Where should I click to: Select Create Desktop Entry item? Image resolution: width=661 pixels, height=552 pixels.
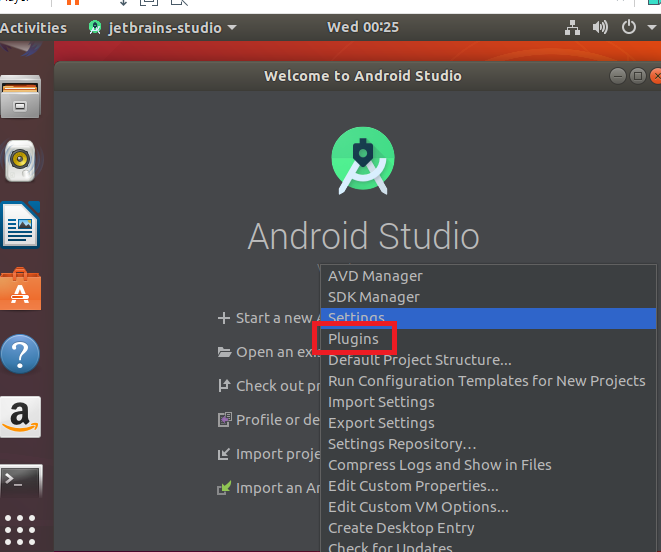pos(488,528)
